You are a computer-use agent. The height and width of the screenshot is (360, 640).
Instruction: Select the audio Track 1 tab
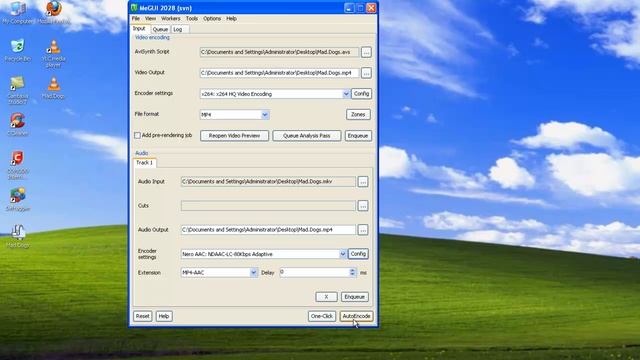(144, 162)
